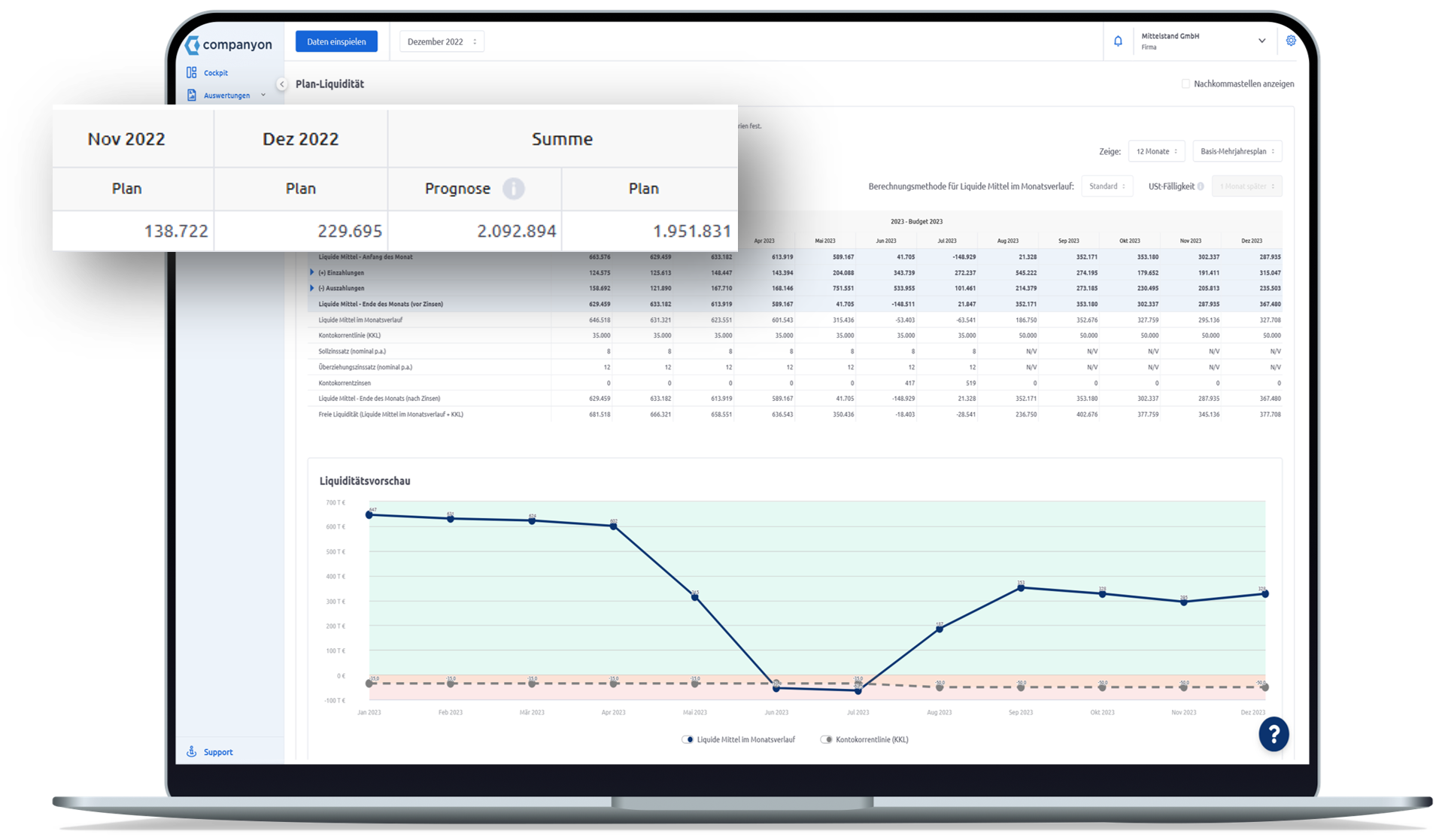
Task: Click the USt-Fälligkeit info icon
Action: pyautogui.click(x=1201, y=186)
